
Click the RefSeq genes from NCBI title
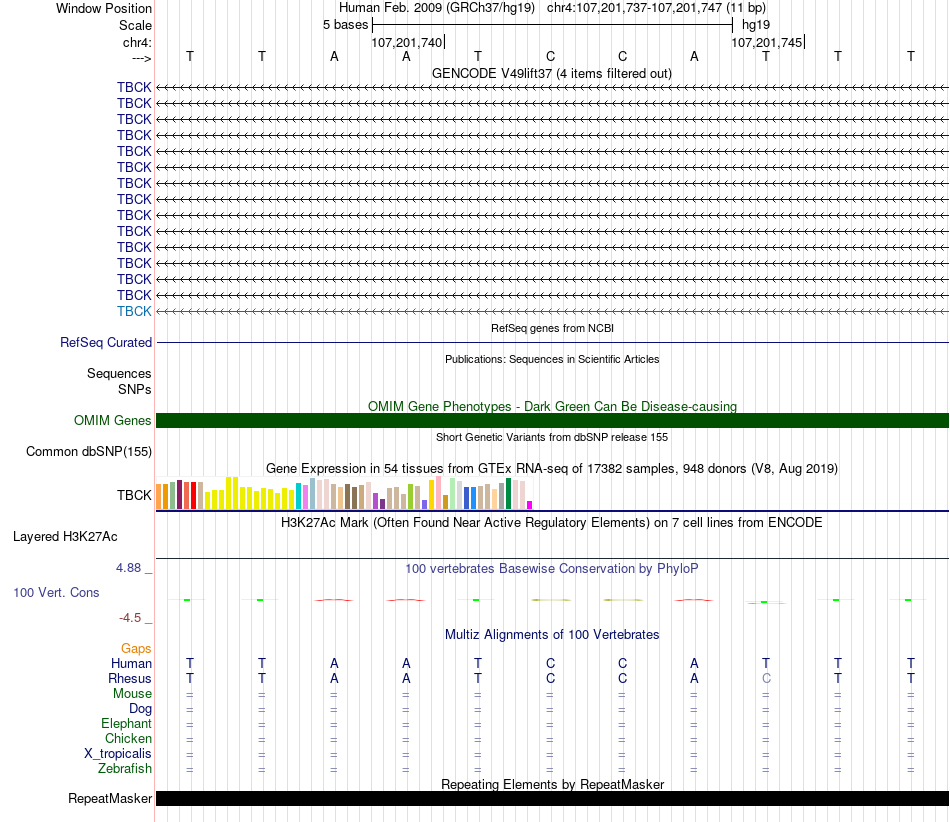point(552,328)
